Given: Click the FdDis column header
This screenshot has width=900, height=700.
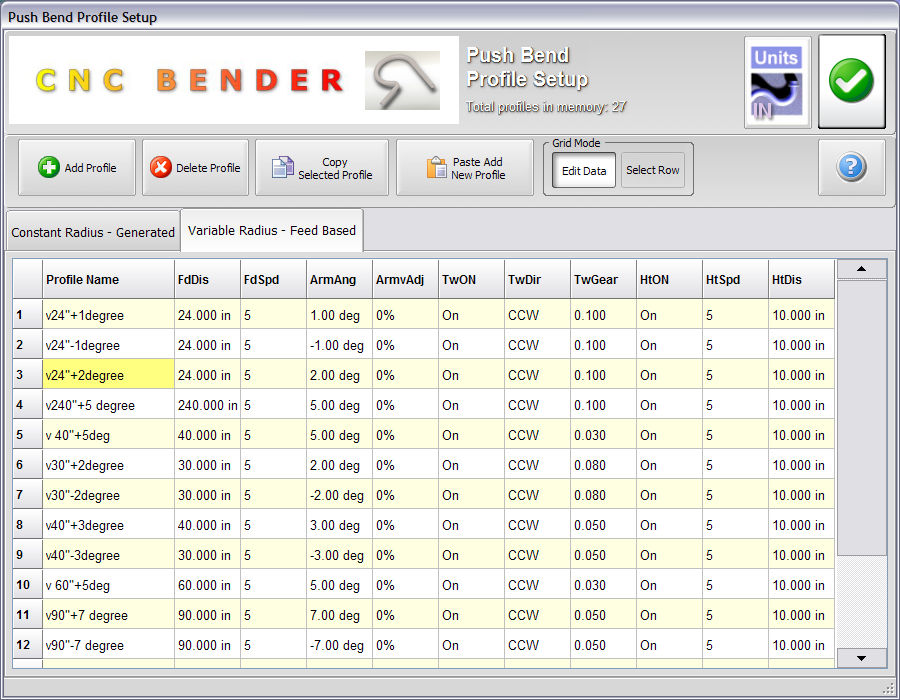Looking at the screenshot, I should pos(207,280).
